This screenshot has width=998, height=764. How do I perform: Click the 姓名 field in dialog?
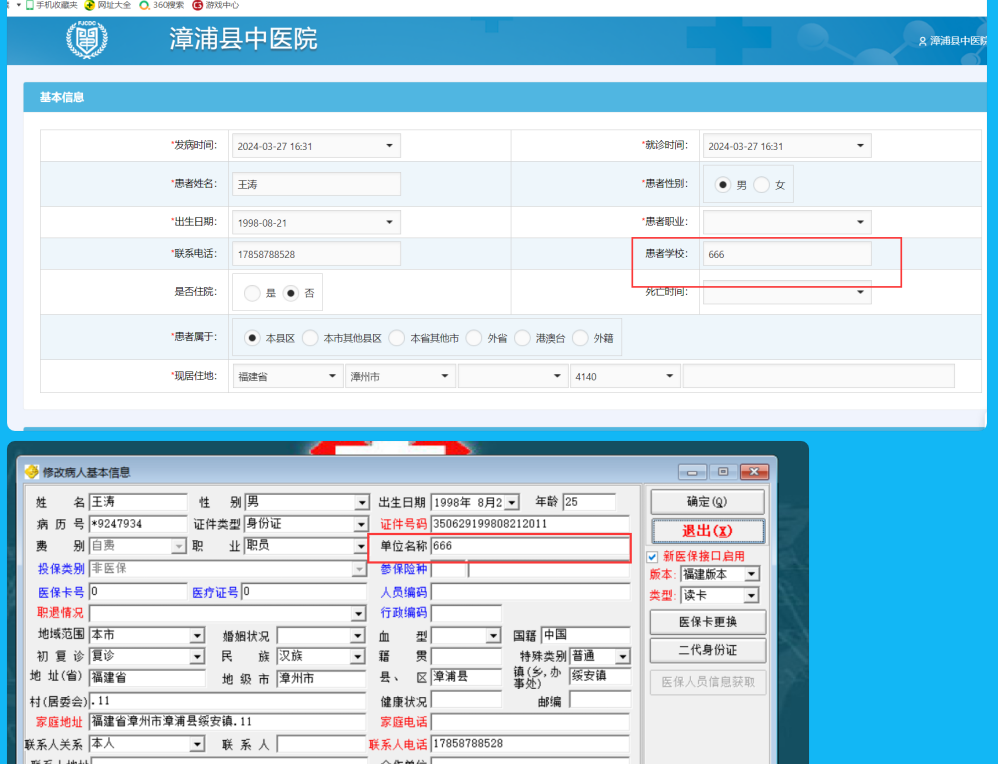pyautogui.click(x=138, y=502)
